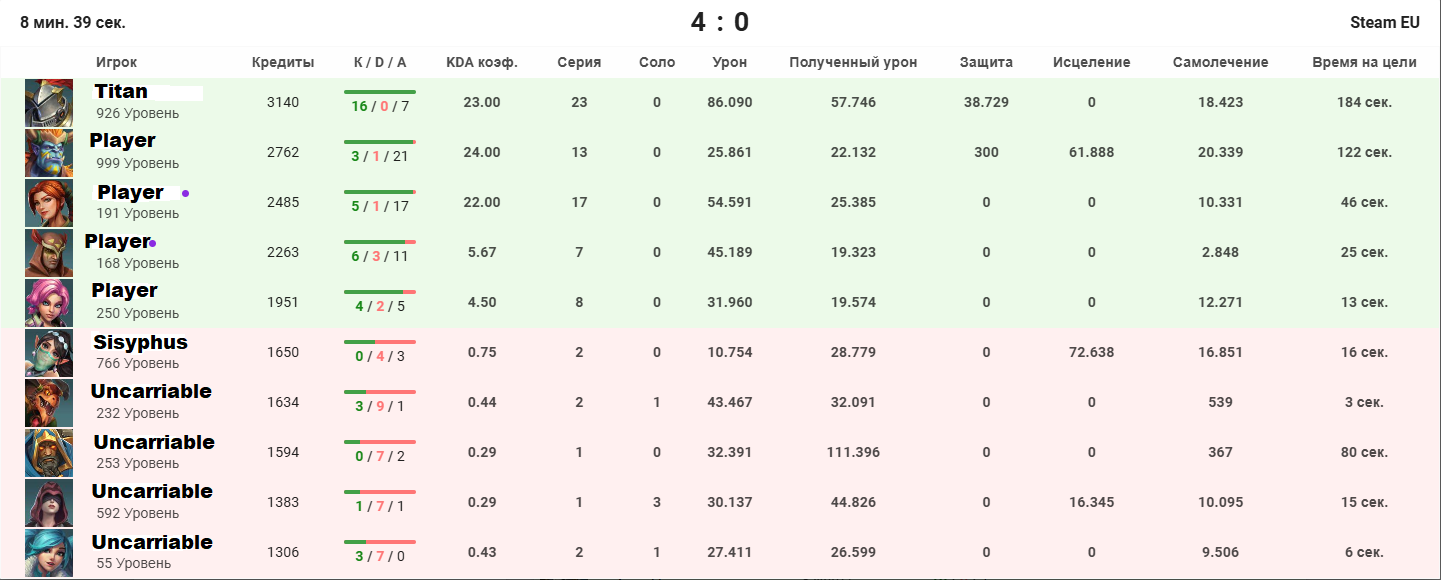Click the Uncarriable name at level 55
The image size is (1441, 580).
(152, 542)
